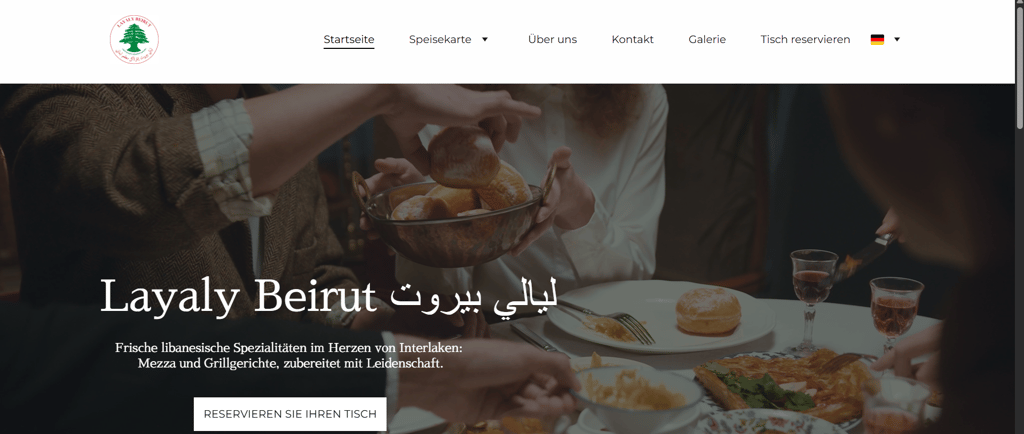Click the Latin 'Layaly Beirut' headline text
1024x434 pixels.
tap(238, 296)
